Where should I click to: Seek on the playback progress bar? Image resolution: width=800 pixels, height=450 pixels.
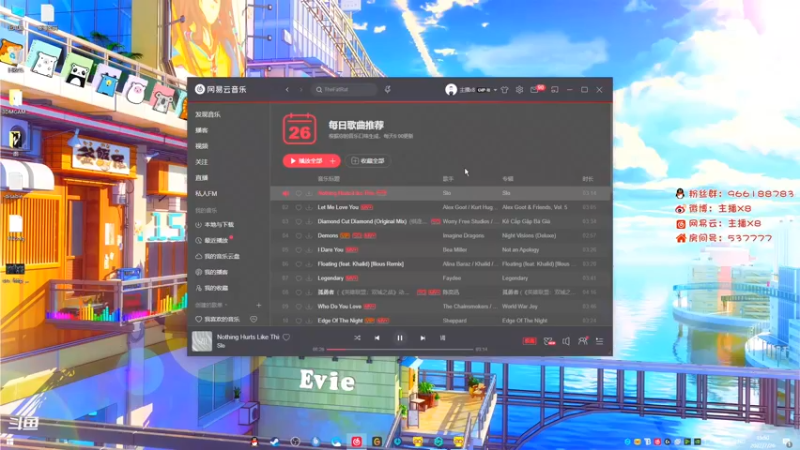click(400, 349)
